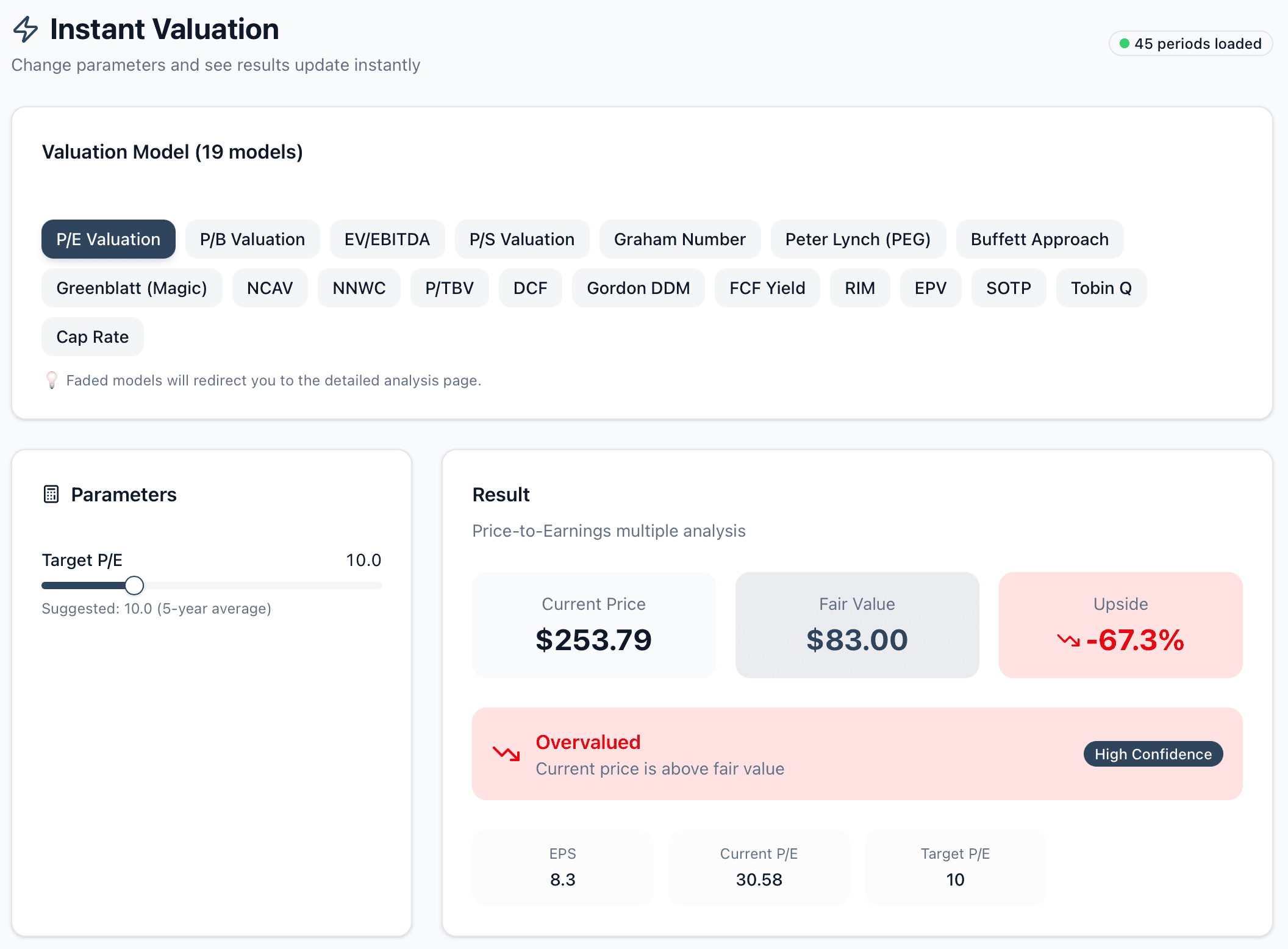Click the unfilled part of Target P/E slider track
This screenshot has height=949, width=1288.
[262, 586]
